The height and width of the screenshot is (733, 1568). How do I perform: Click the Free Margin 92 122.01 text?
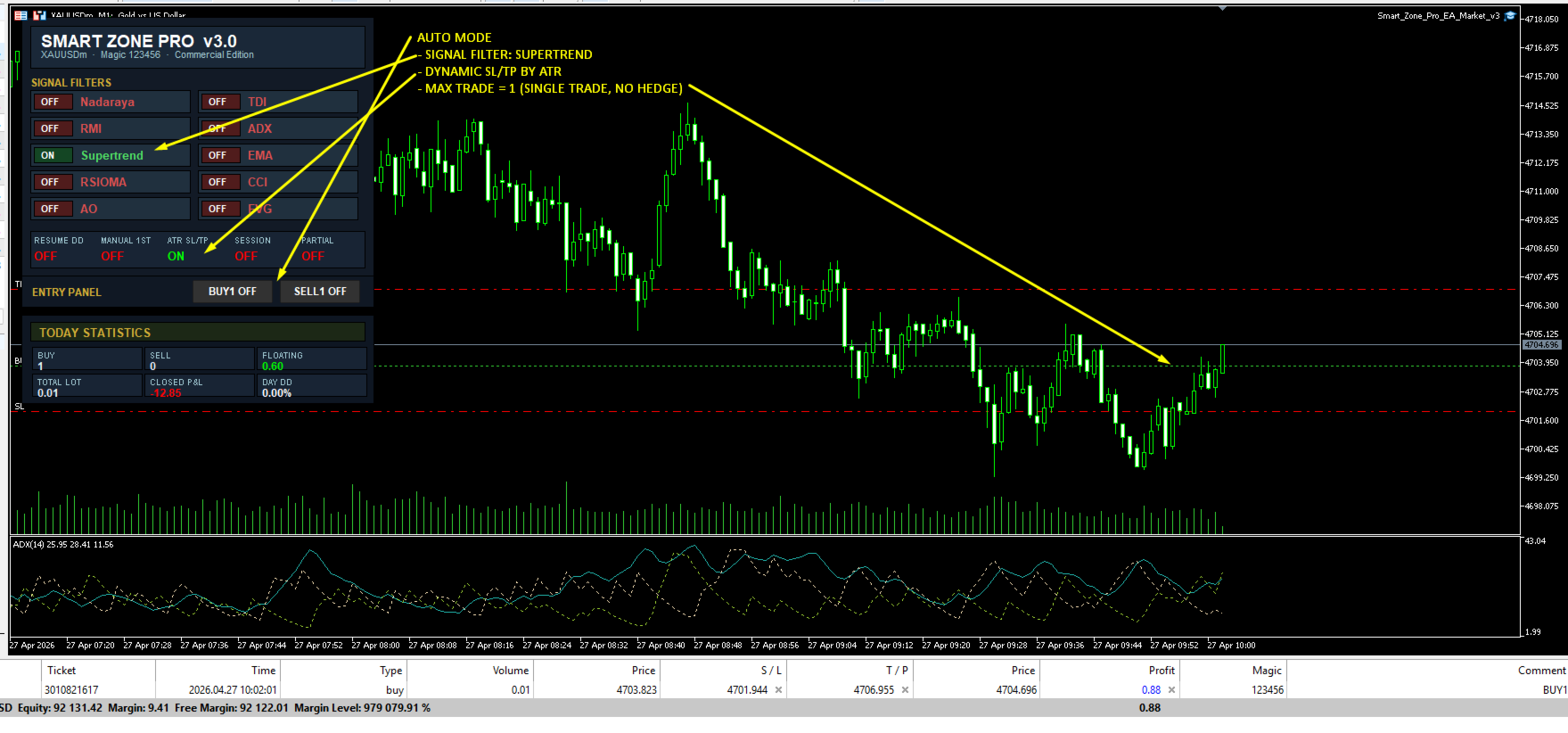pos(232,708)
